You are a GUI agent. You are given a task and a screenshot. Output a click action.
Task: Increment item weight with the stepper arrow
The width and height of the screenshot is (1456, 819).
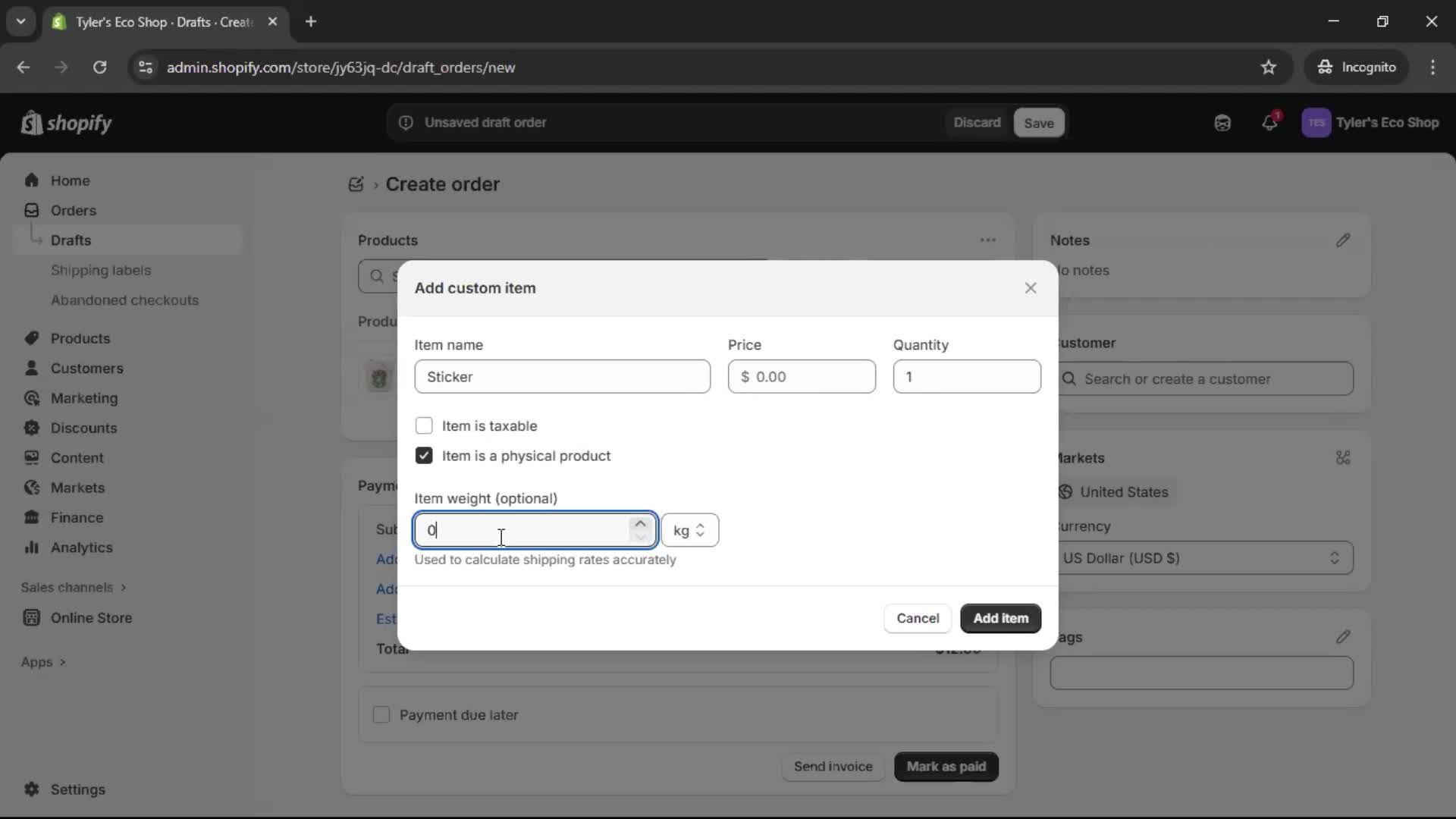coord(640,523)
